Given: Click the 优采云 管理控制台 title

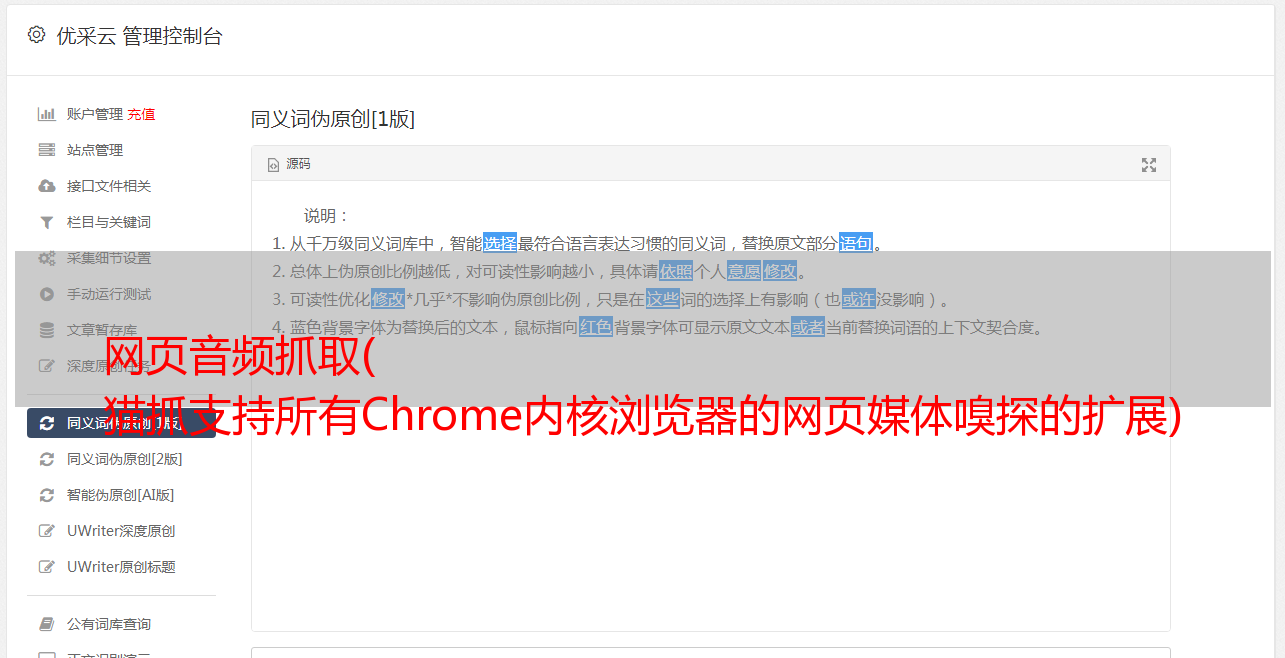Looking at the screenshot, I should (x=139, y=36).
